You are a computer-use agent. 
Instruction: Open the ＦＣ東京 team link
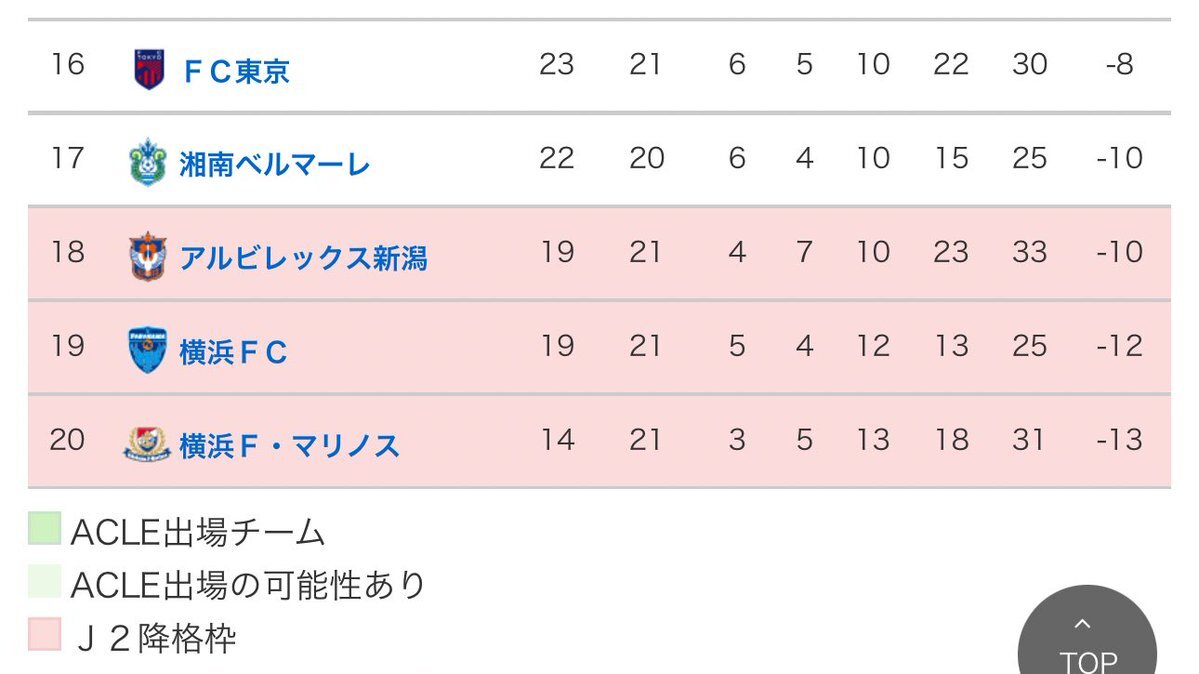(x=236, y=71)
